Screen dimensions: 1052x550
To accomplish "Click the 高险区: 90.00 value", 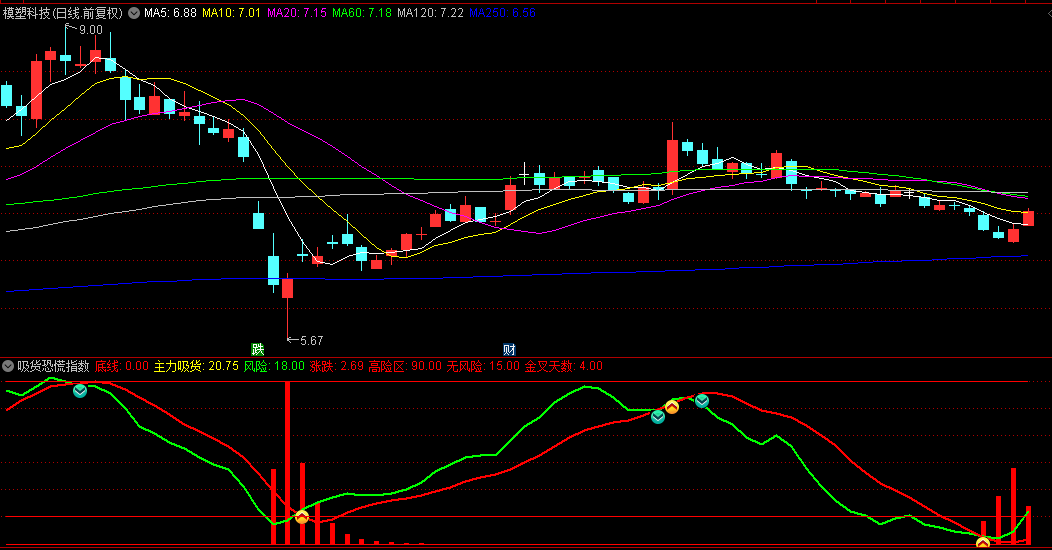I will (x=405, y=366).
